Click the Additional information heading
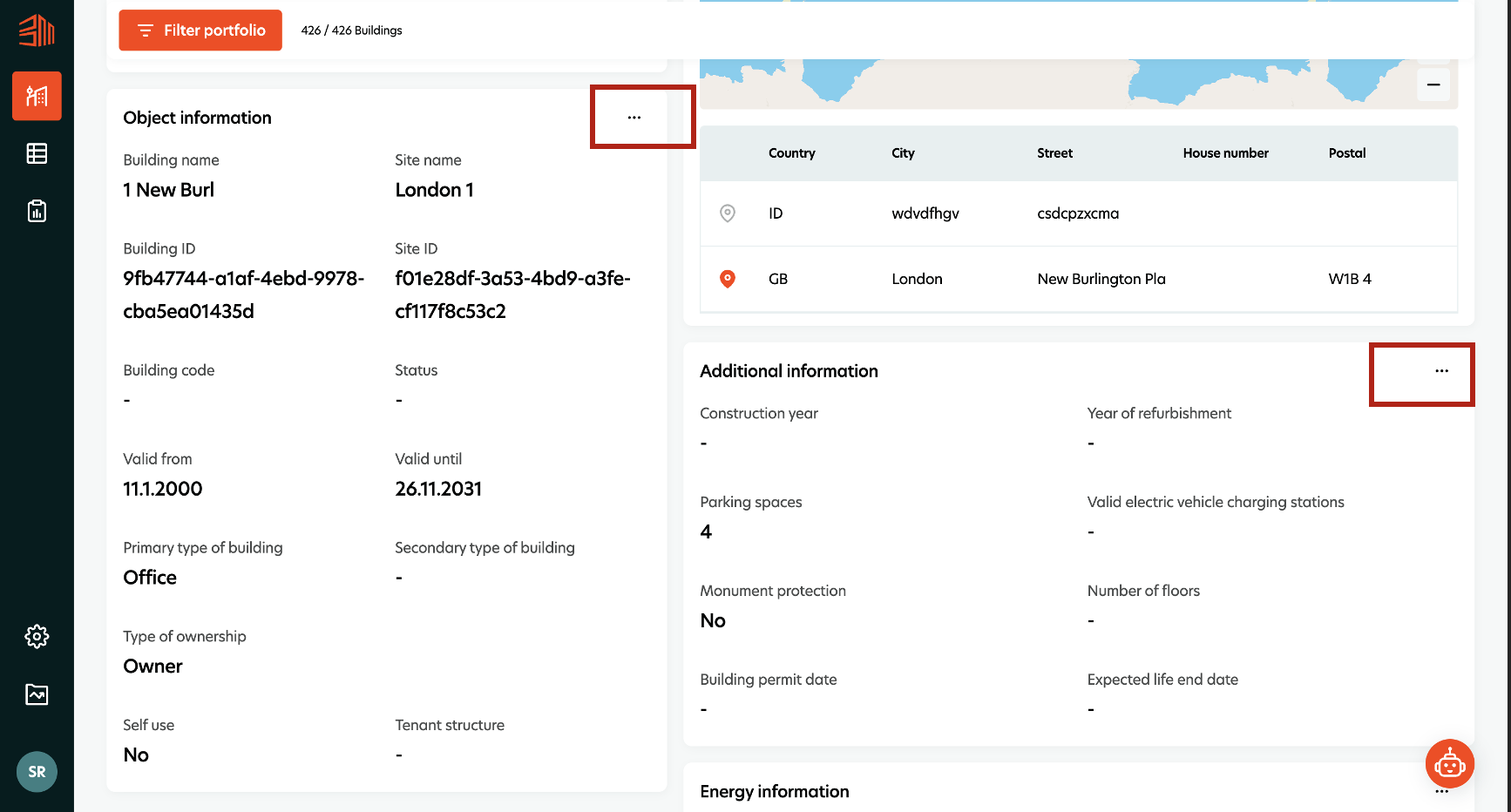Screen dimensions: 1511x812 [789, 371]
